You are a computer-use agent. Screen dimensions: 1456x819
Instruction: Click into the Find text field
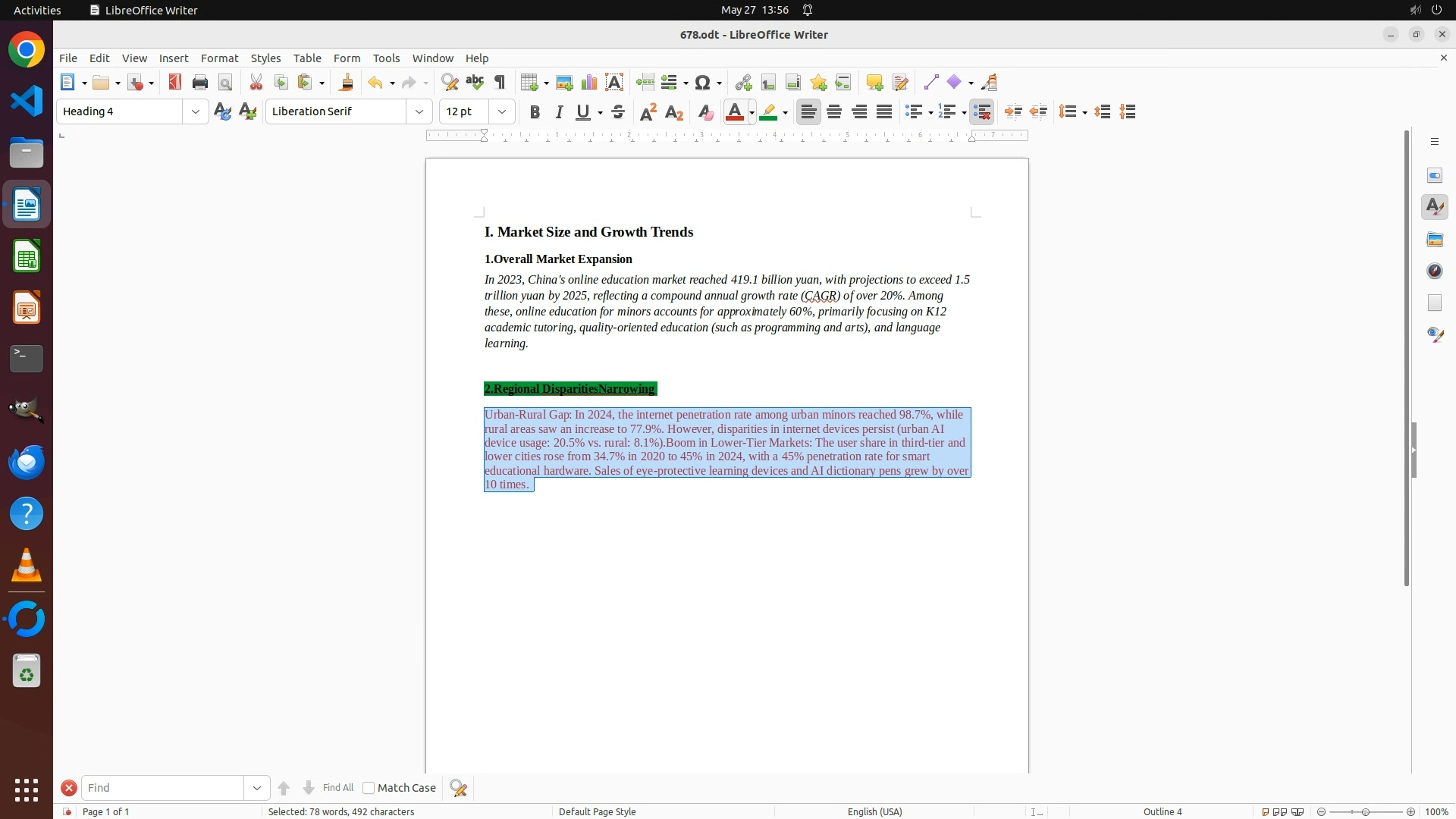click(x=163, y=788)
